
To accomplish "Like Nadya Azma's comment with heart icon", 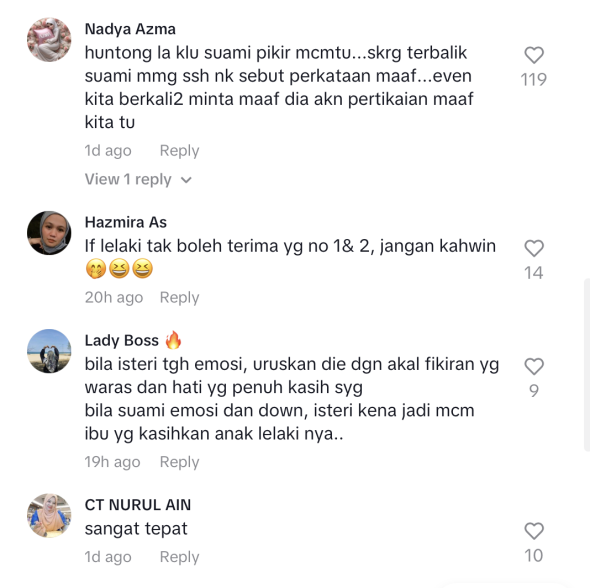I will point(534,55).
